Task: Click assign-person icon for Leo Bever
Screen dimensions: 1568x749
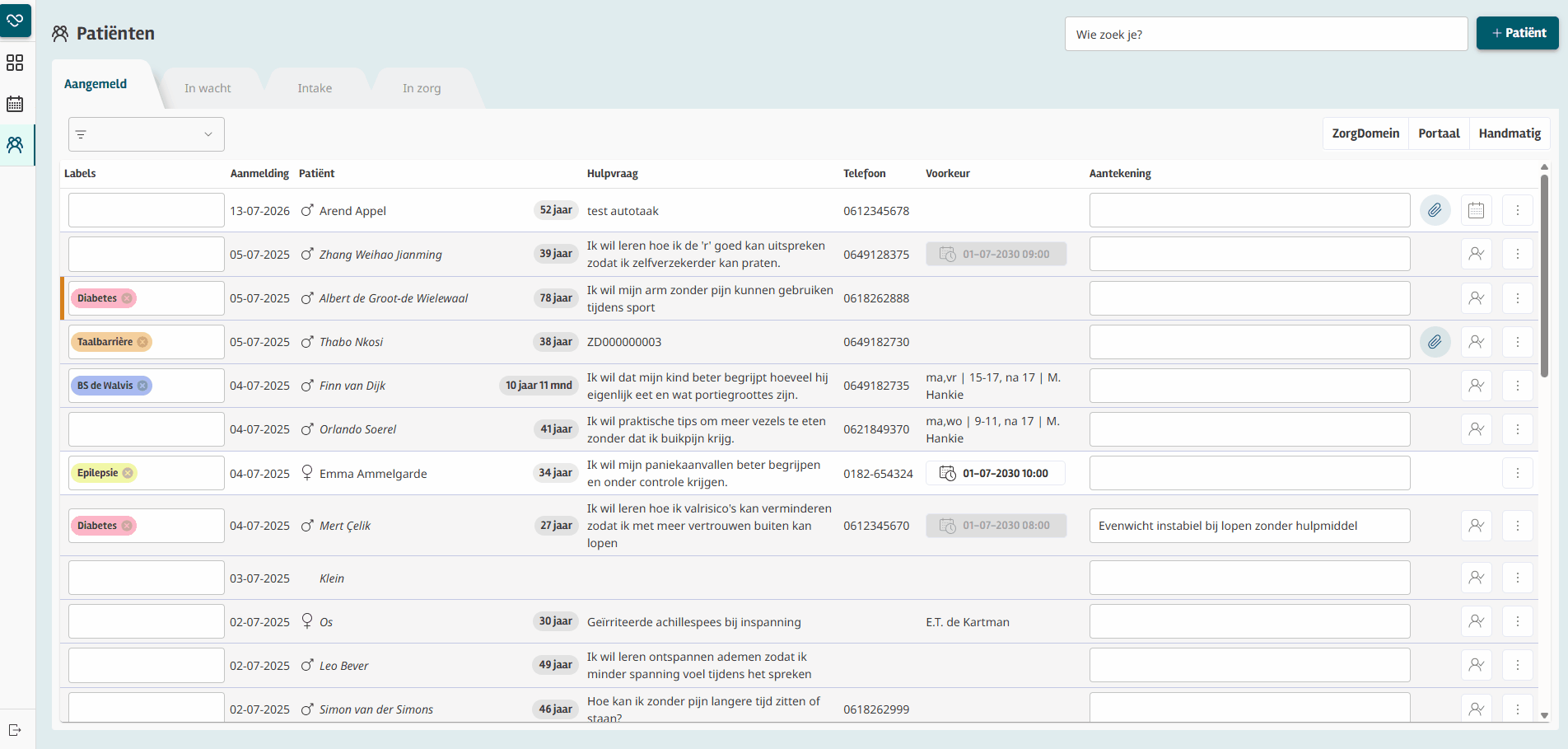Action: (1477, 665)
